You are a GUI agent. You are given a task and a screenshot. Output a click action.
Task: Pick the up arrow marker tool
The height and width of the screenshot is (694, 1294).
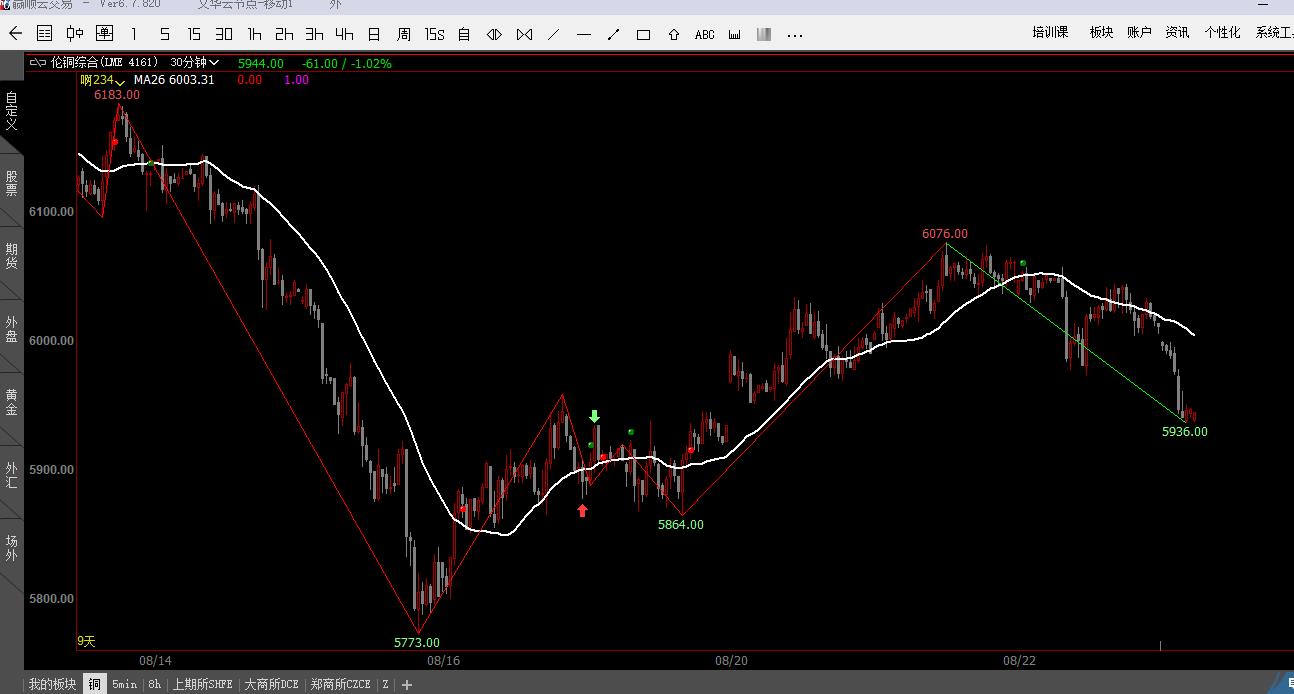[674, 35]
